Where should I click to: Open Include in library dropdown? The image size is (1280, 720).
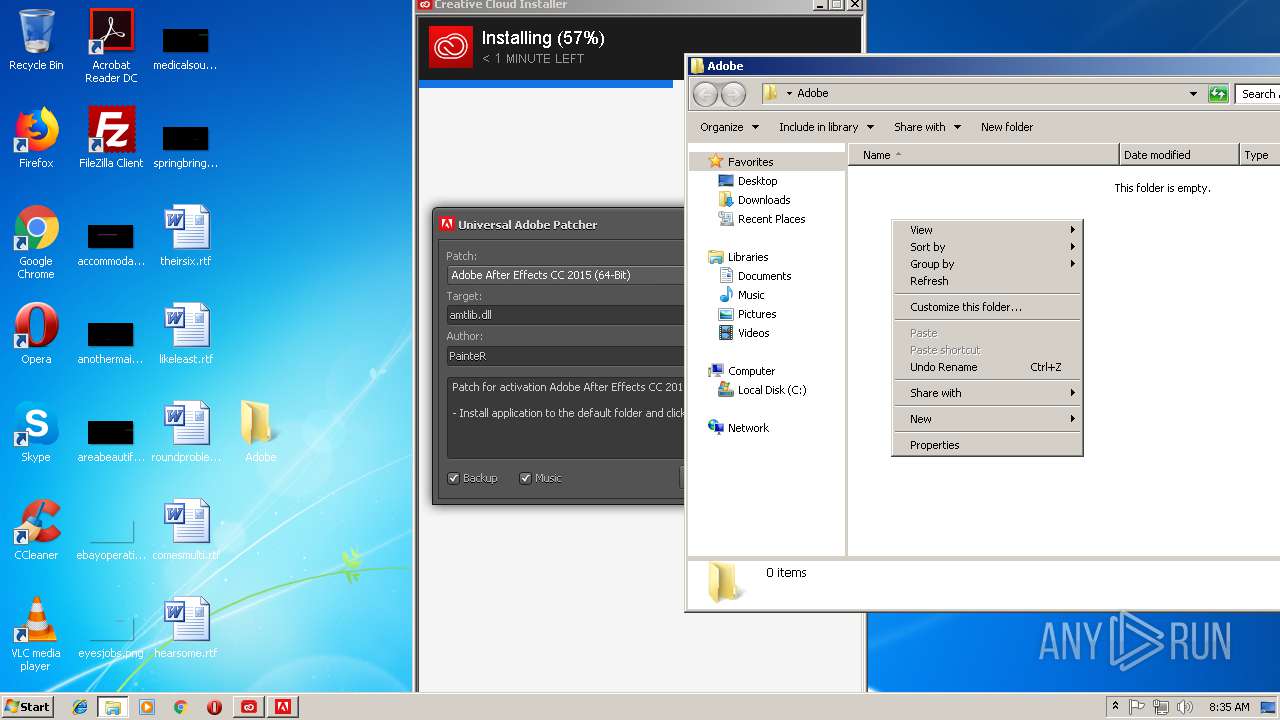[x=826, y=127]
